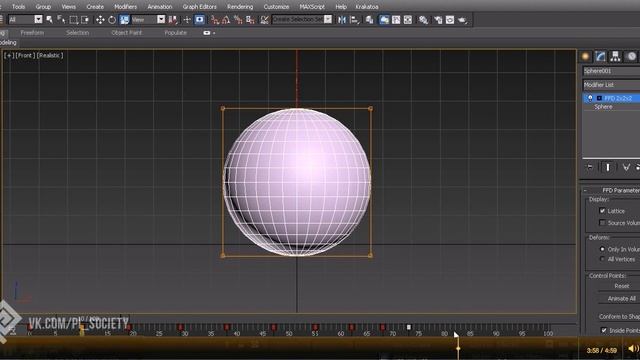Toggle the Inside Points checkbox
640x360 pixels.
(x=604, y=330)
